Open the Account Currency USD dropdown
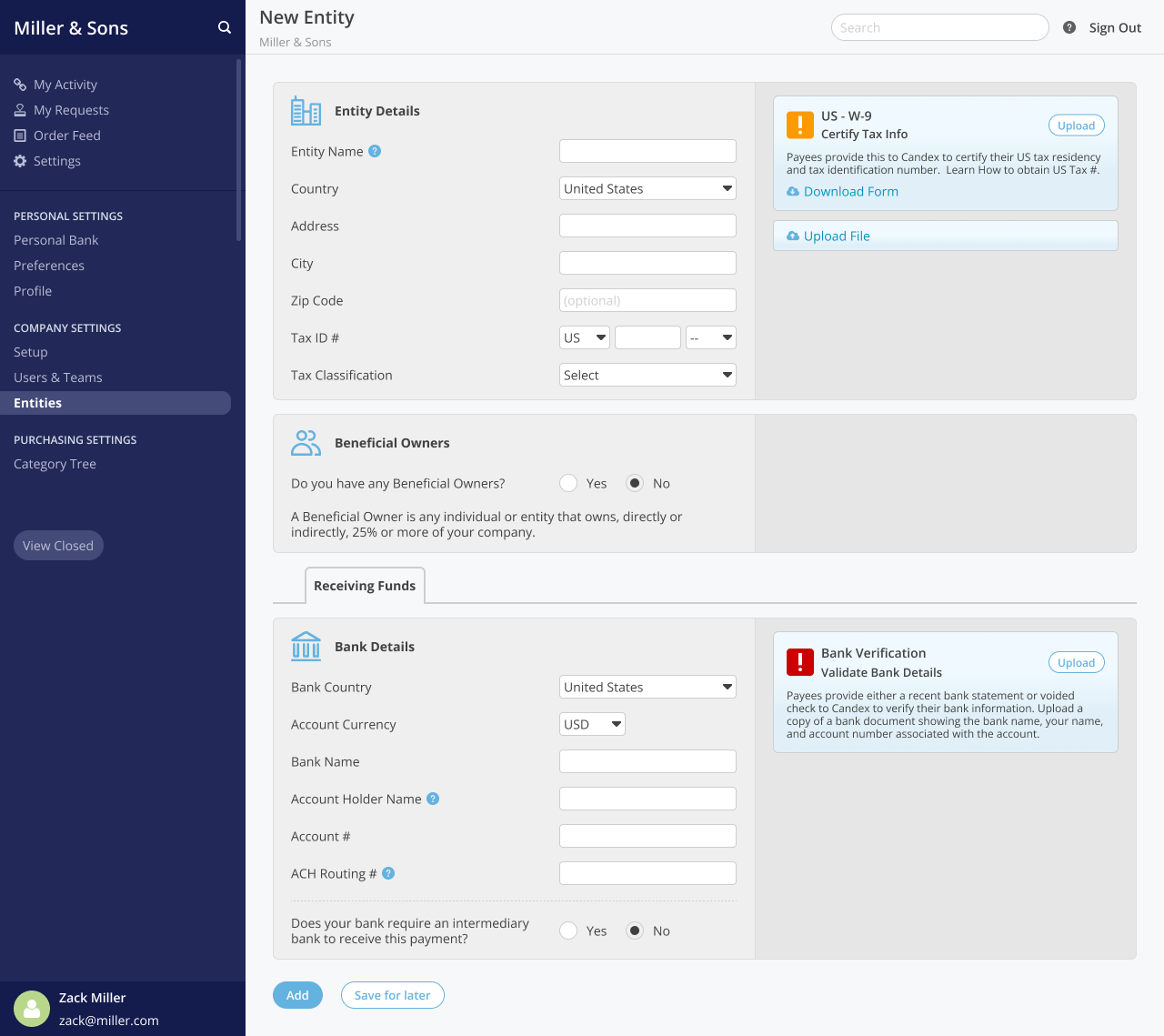 tap(592, 724)
